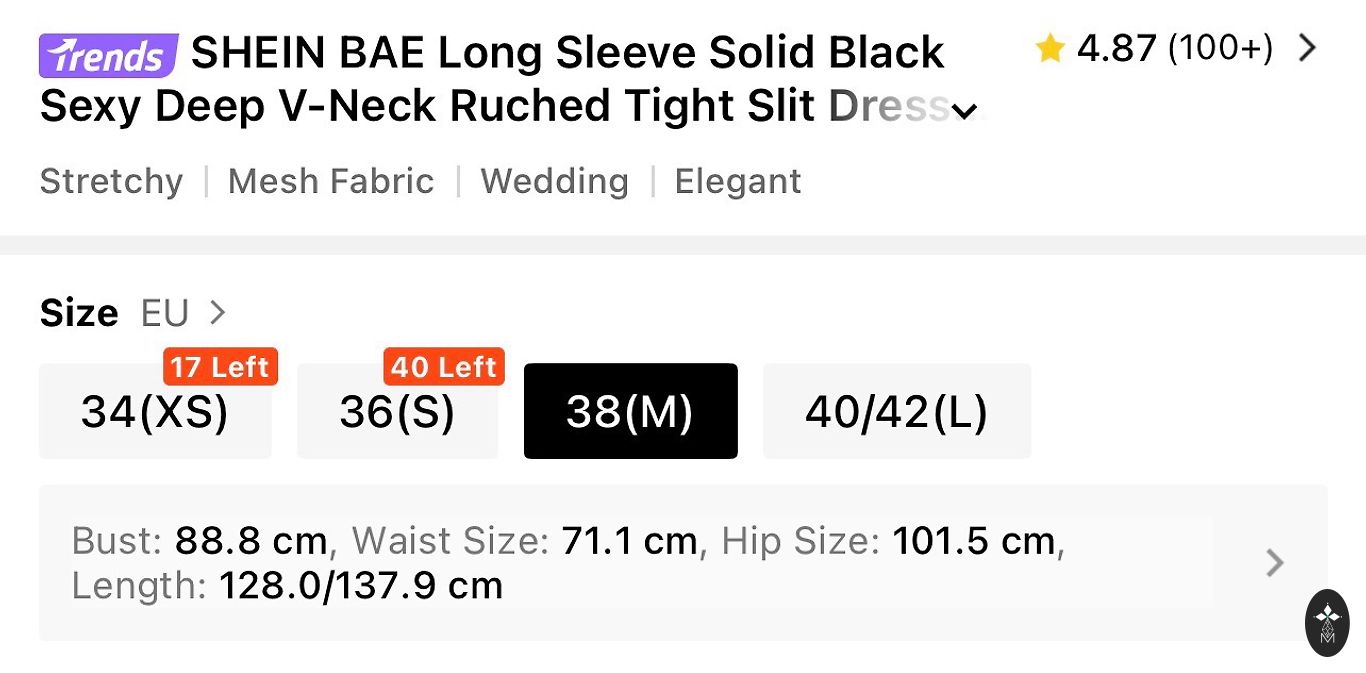Open the (100+) reviews count

tap(1220, 48)
